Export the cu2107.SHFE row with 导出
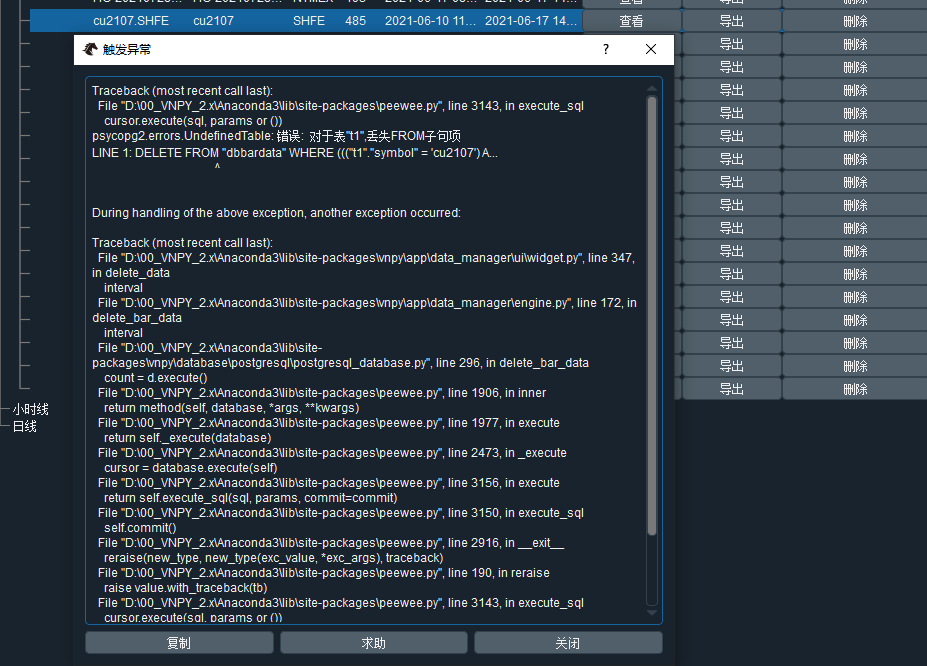 (730, 20)
